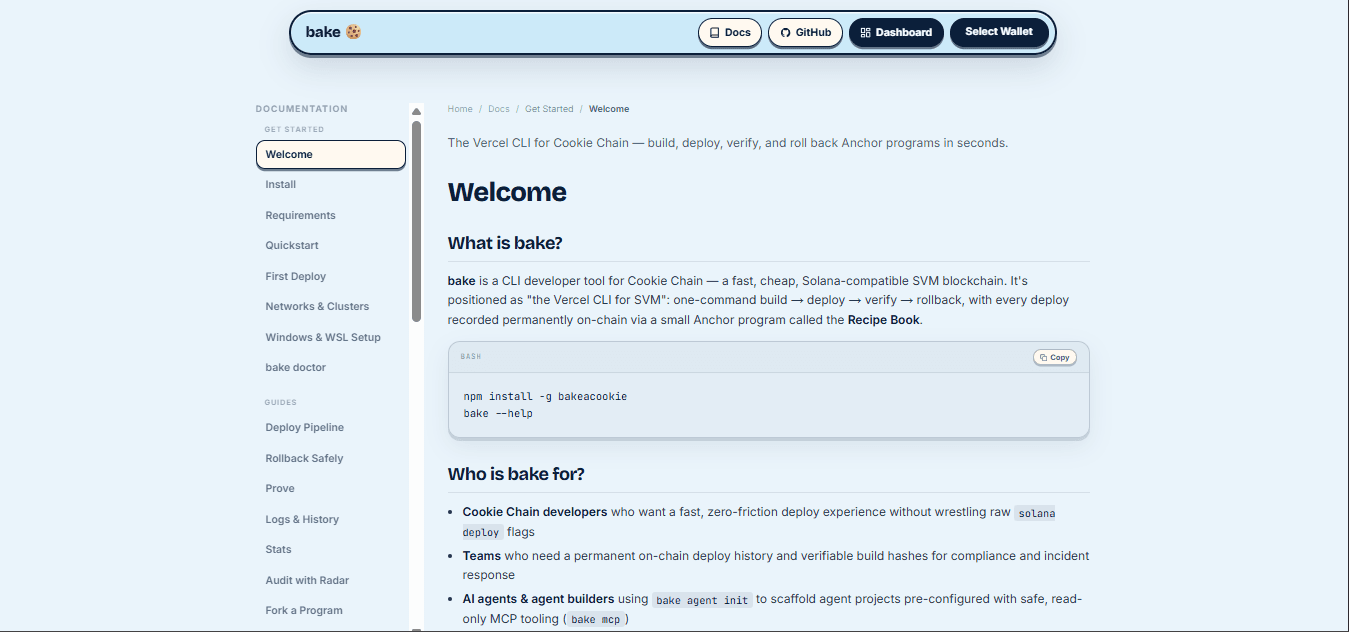Click Get Started in the breadcrumb
Image resolution: width=1349 pixels, height=632 pixels.
(549, 109)
